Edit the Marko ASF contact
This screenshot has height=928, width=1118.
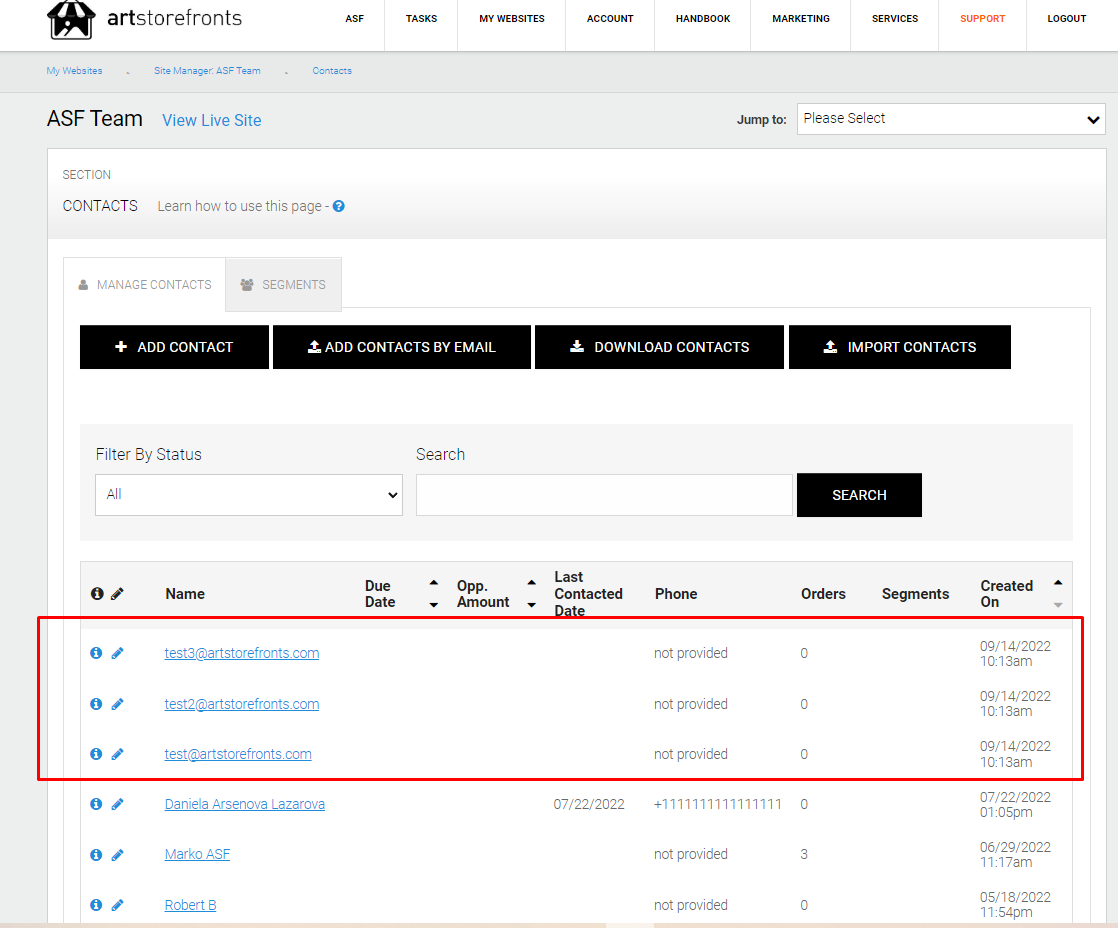pyautogui.click(x=118, y=855)
